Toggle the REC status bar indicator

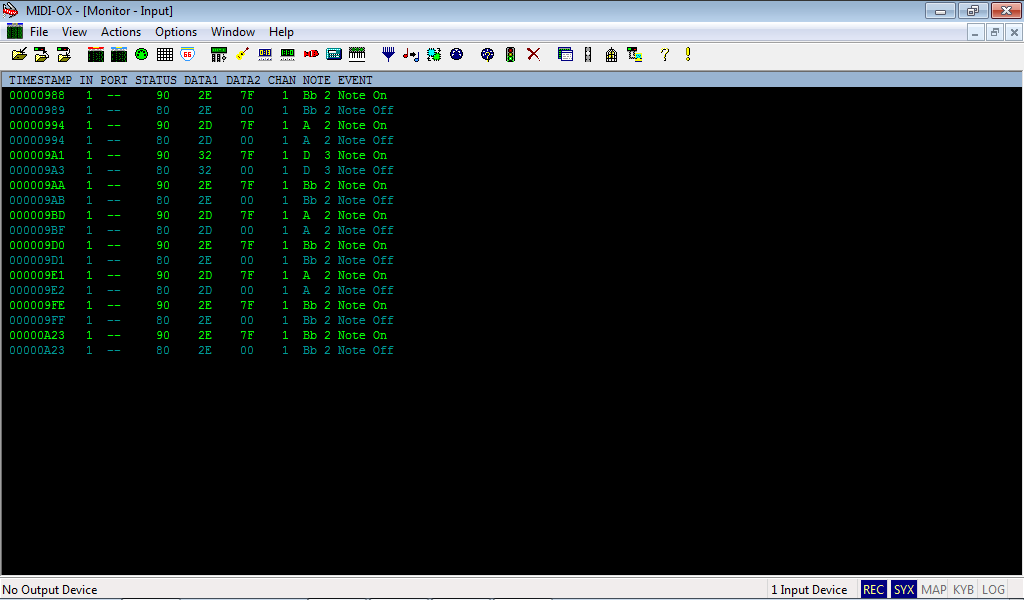pyautogui.click(x=873, y=590)
